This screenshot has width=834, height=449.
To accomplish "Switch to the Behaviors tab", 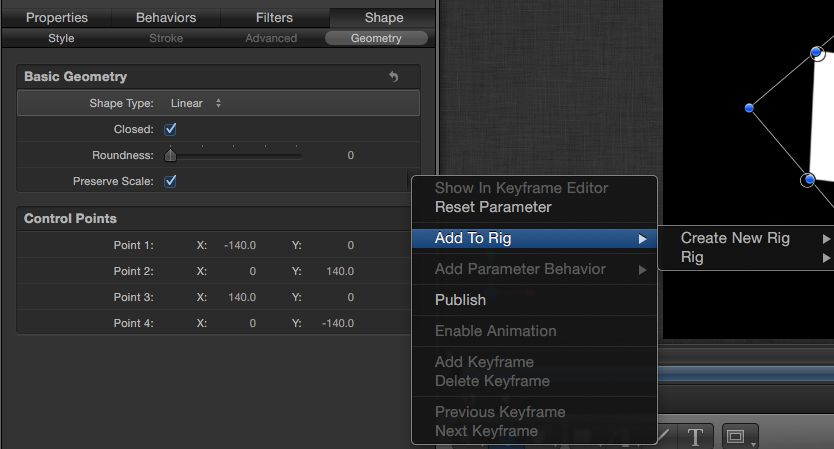I will click(166, 17).
